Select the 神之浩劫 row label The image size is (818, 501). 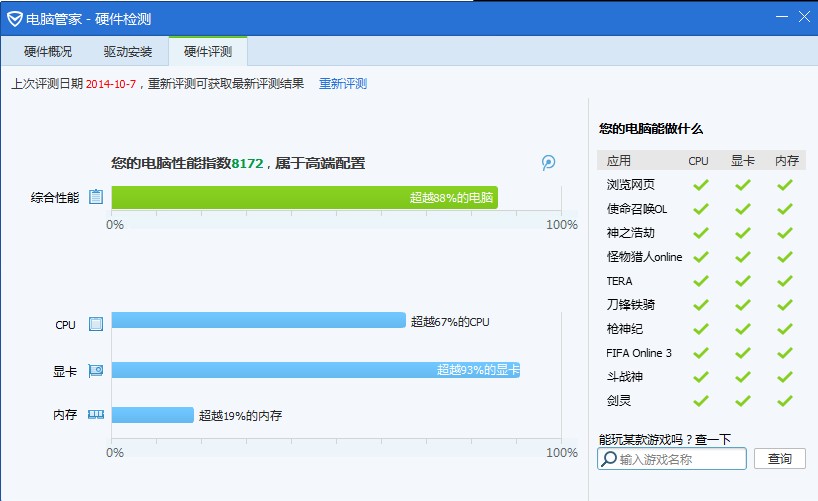click(x=630, y=233)
